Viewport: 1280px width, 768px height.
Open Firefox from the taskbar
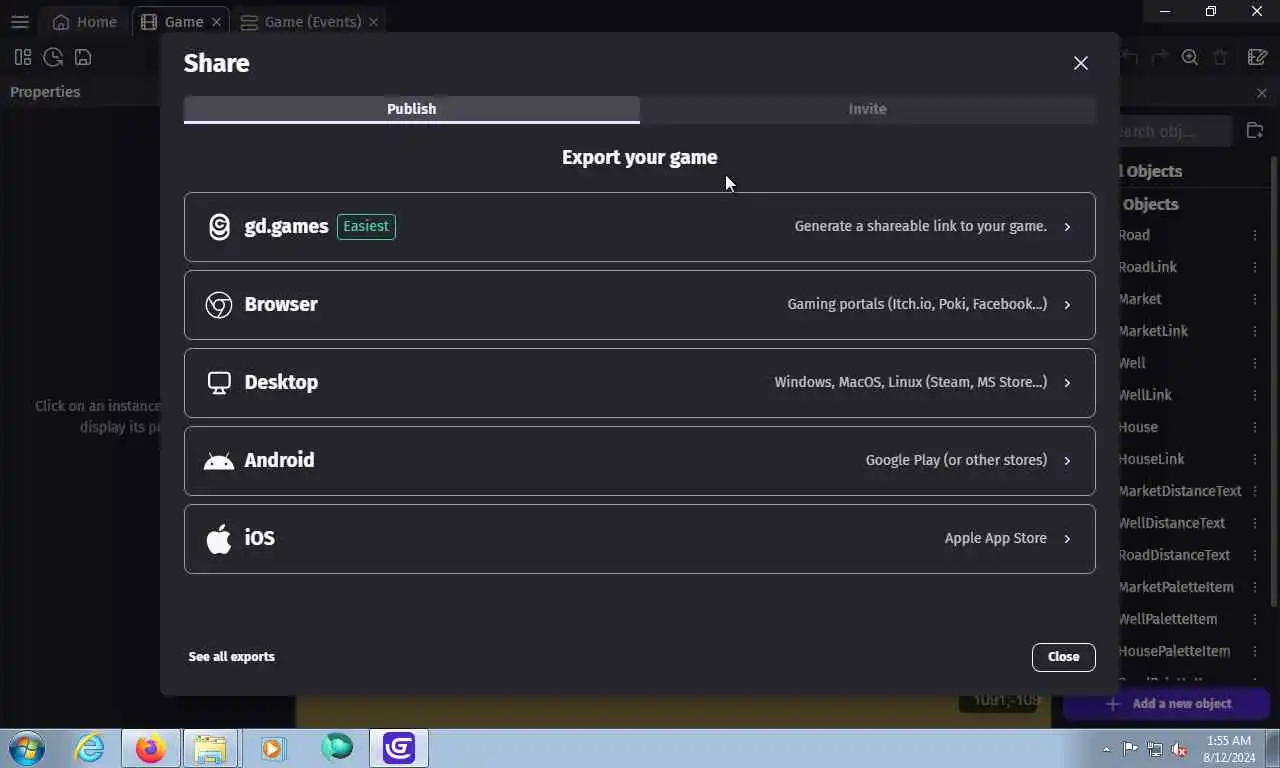pos(151,748)
